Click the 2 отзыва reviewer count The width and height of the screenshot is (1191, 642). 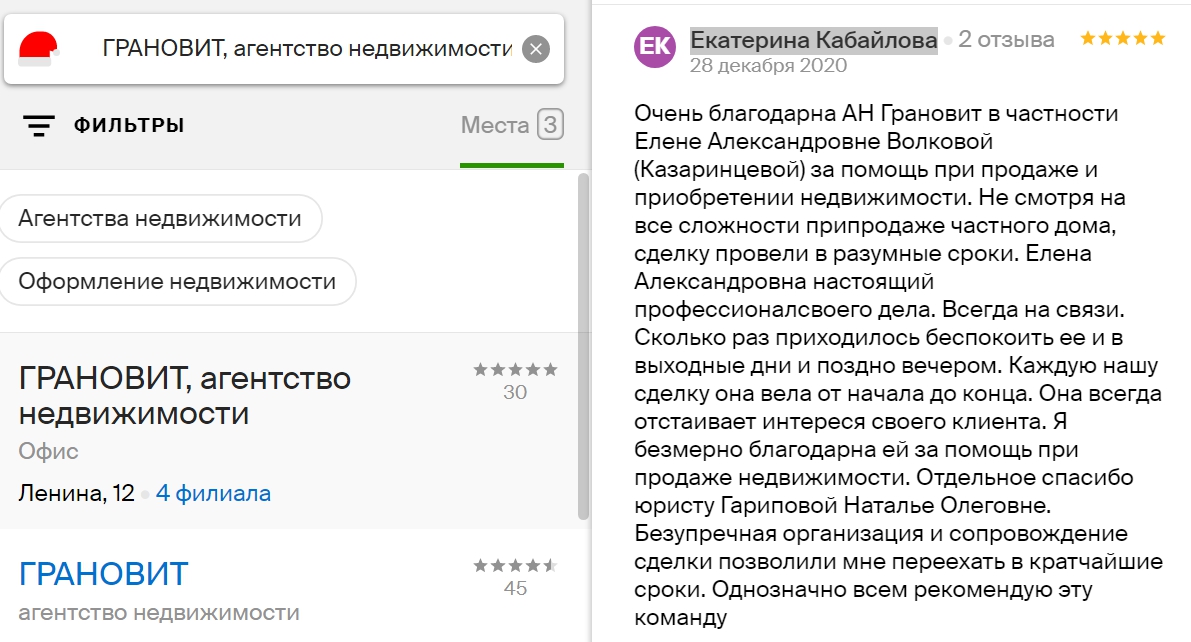1006,40
